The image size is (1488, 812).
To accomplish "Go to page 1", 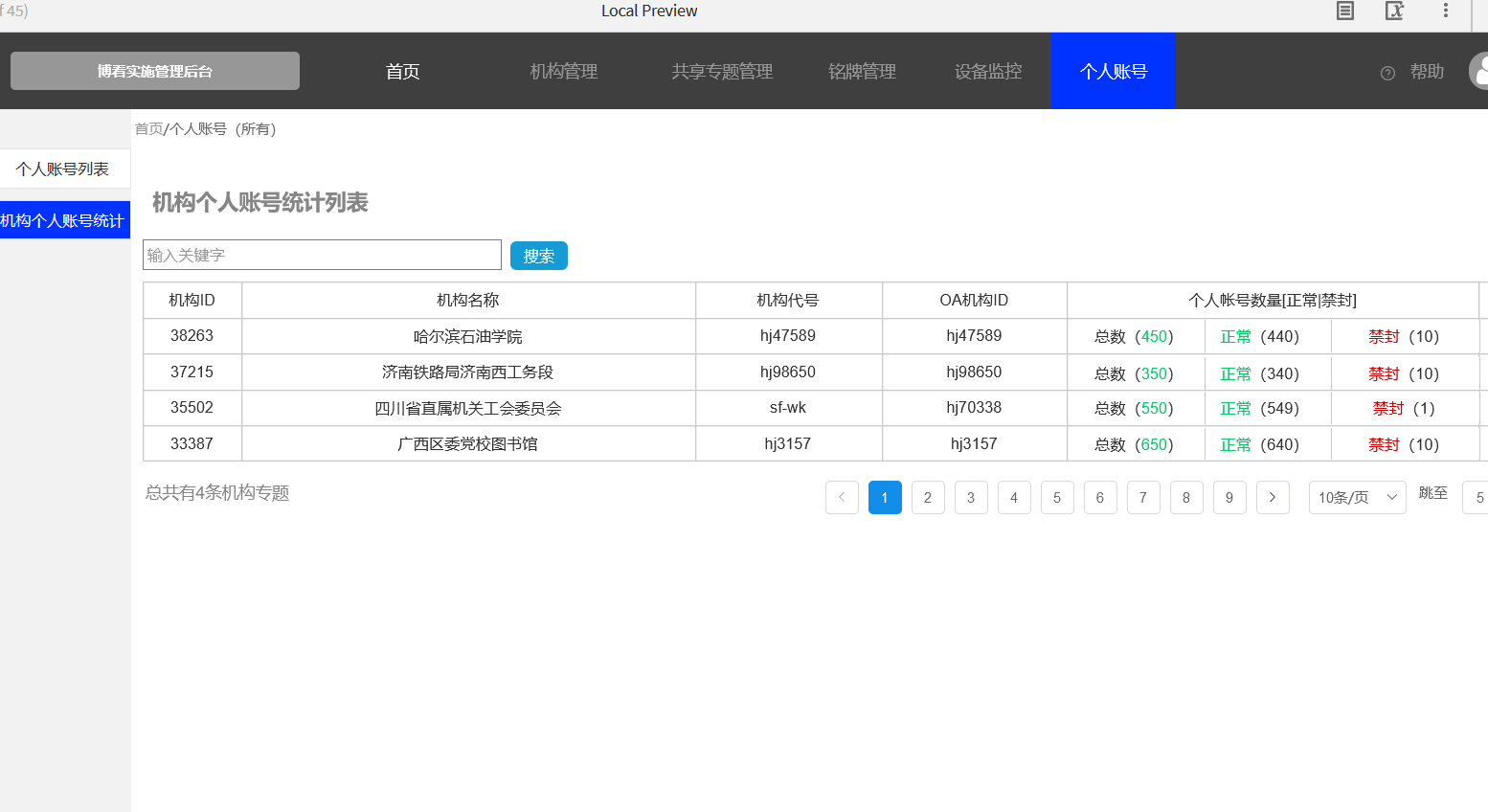I will coord(885,497).
